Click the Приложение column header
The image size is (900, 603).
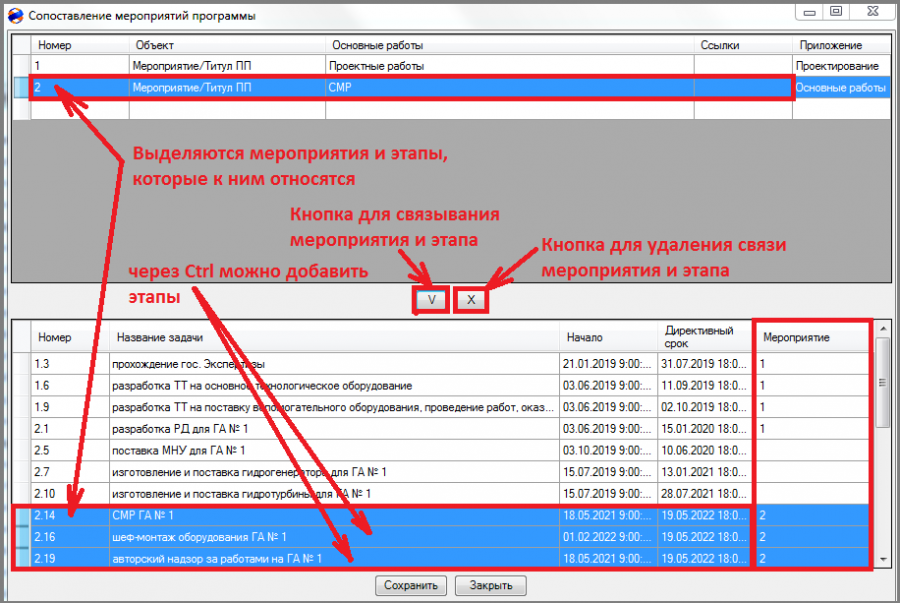(841, 45)
